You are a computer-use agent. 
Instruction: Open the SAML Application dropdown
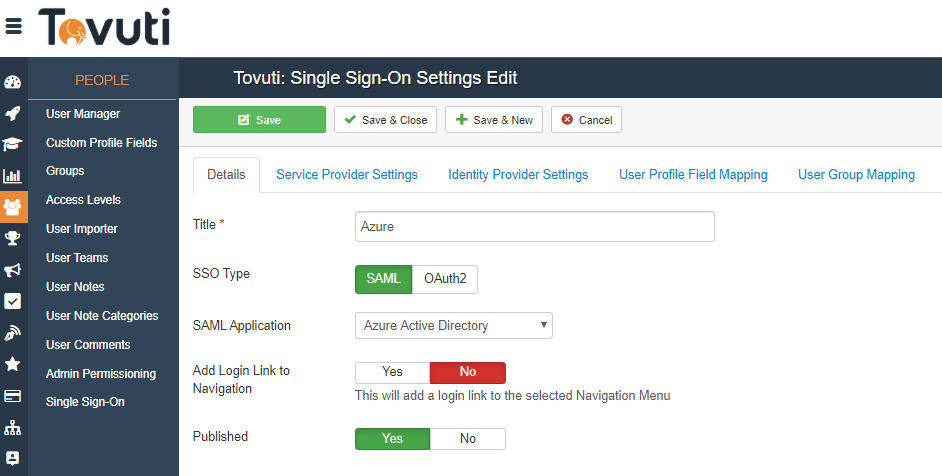click(x=453, y=325)
